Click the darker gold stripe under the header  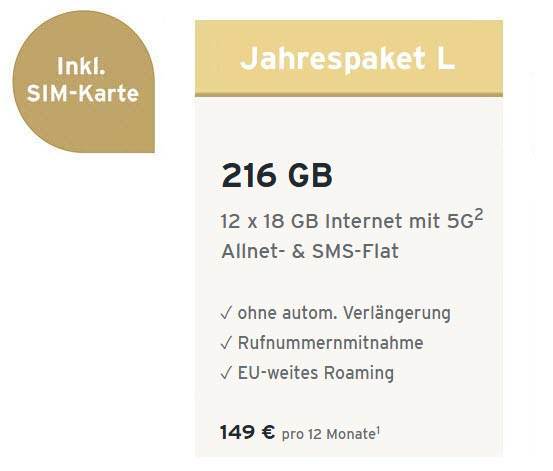349,95
